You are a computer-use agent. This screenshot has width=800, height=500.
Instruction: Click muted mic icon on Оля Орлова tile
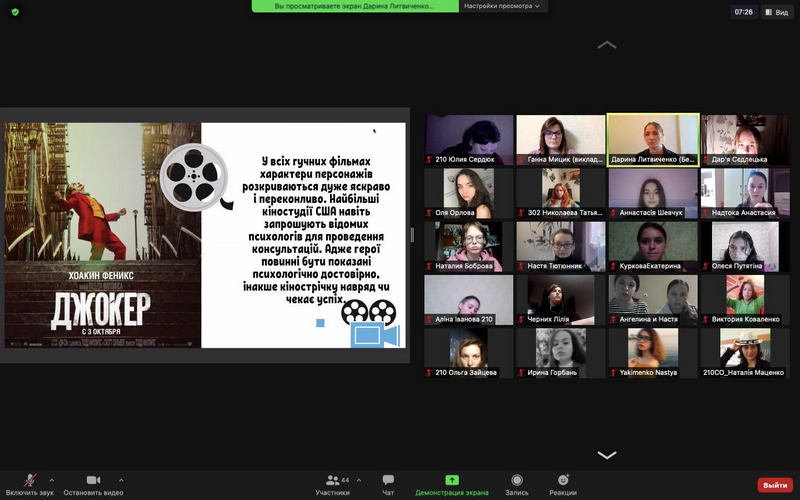point(429,213)
